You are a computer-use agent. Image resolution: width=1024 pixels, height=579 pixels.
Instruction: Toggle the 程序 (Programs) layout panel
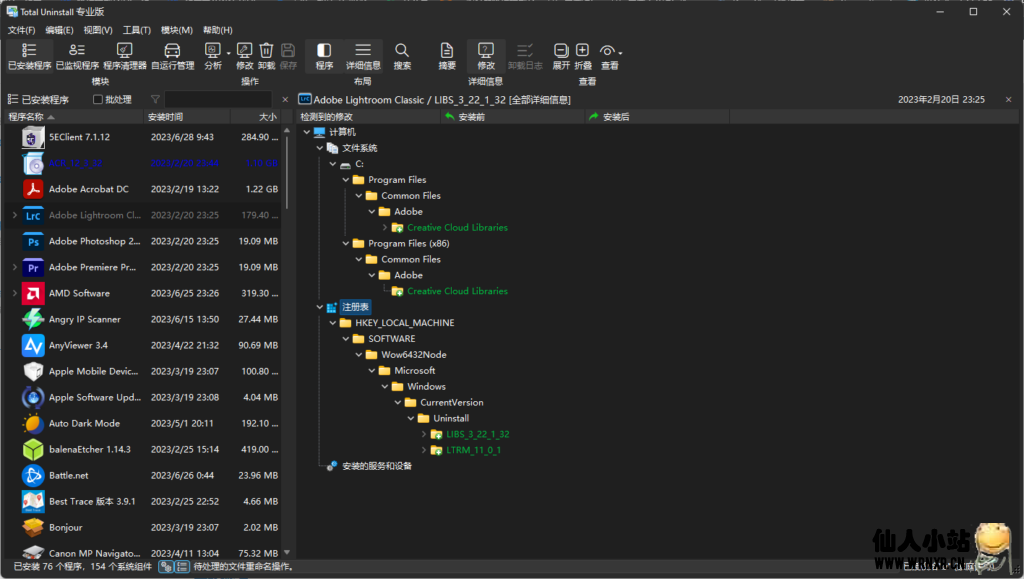pyautogui.click(x=324, y=56)
